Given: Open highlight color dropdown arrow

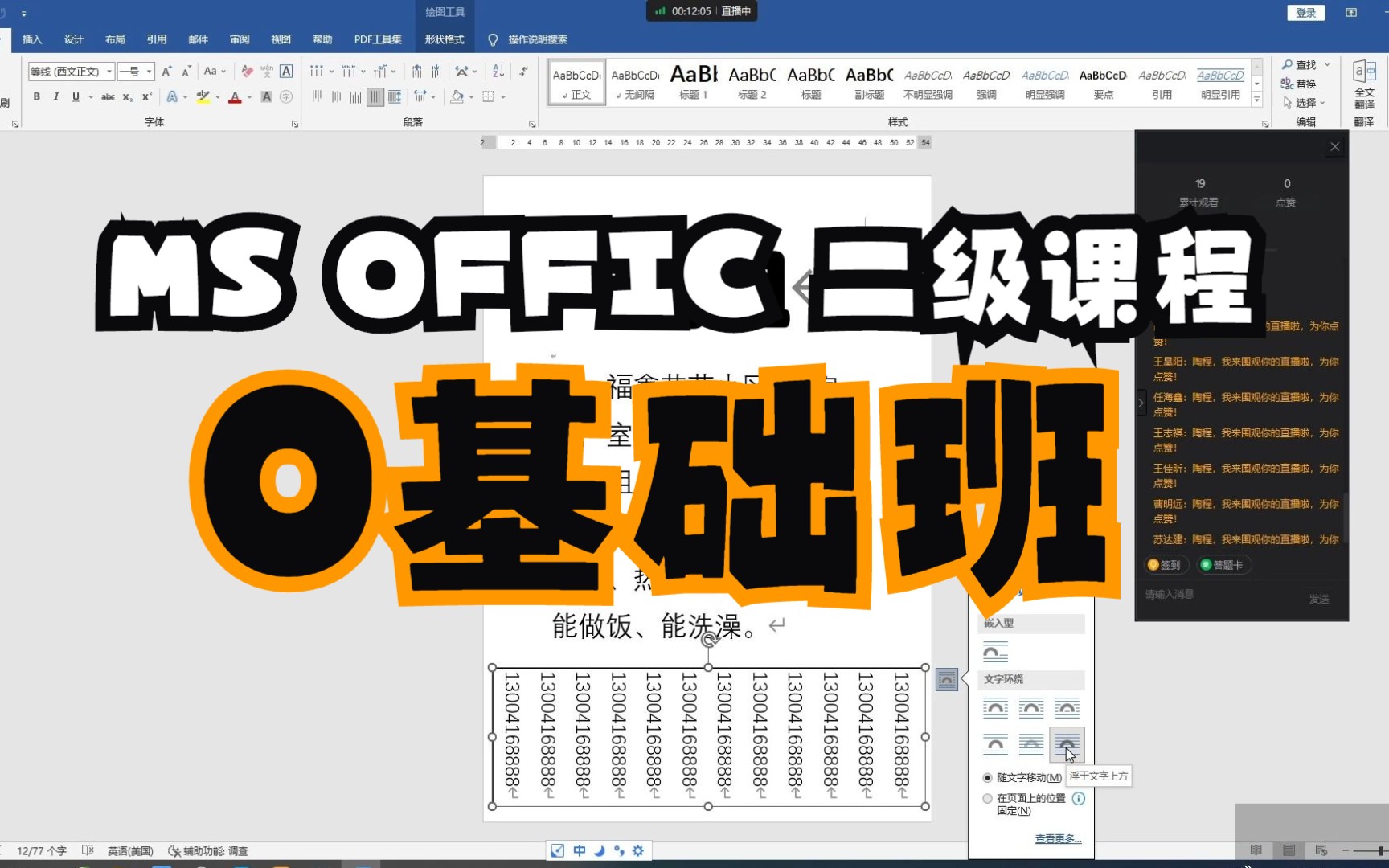Looking at the screenshot, I should [x=218, y=96].
